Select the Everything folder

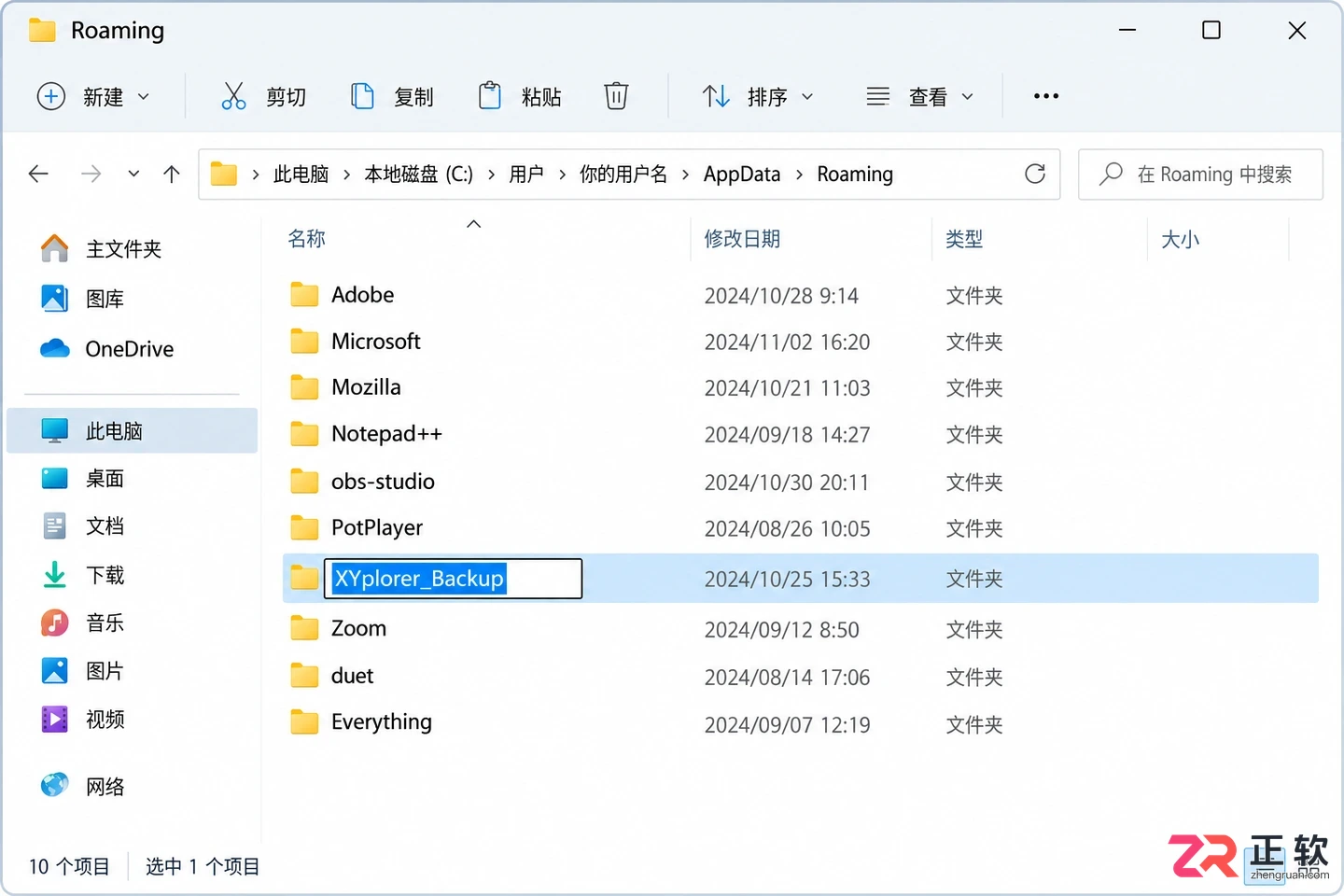pos(800,722)
